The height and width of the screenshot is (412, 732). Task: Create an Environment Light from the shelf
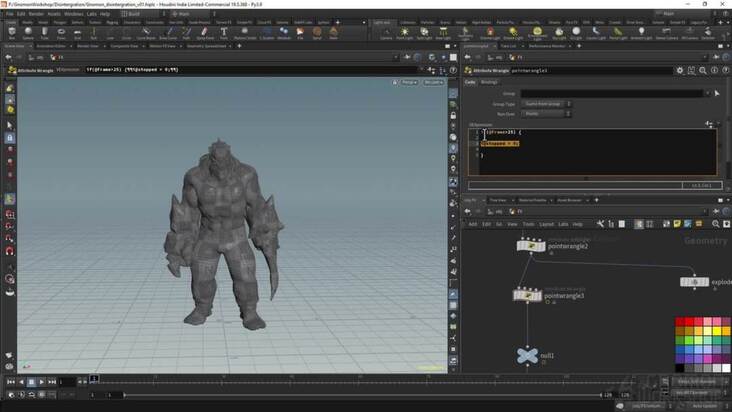click(x=537, y=33)
